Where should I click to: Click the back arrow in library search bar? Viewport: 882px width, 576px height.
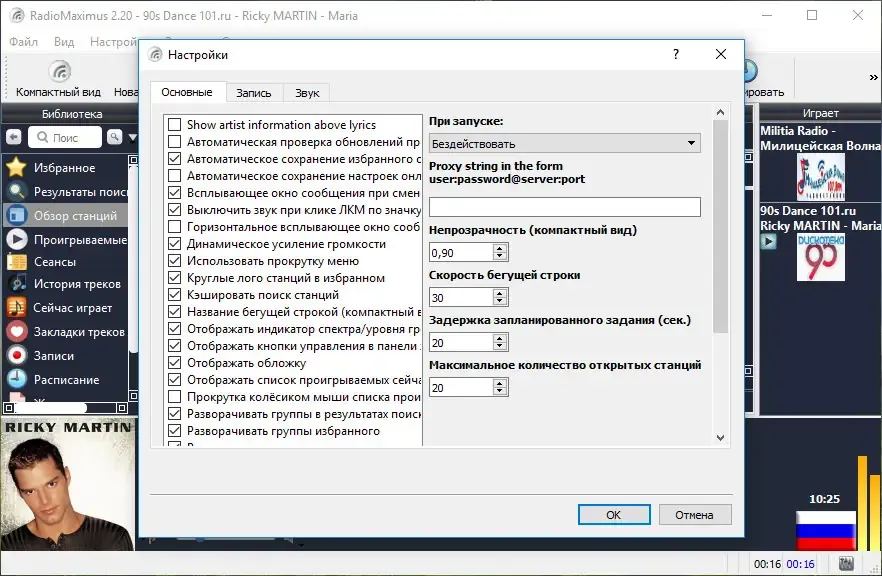[14, 137]
